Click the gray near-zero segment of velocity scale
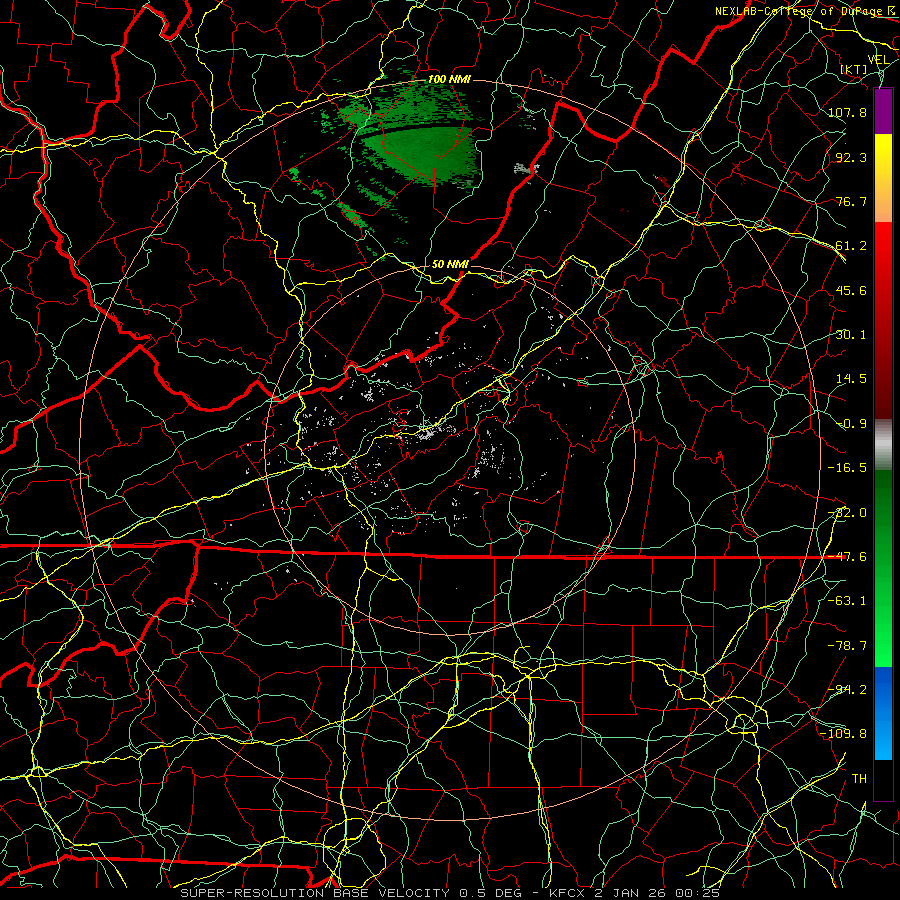This screenshot has width=900, height=900. click(883, 443)
